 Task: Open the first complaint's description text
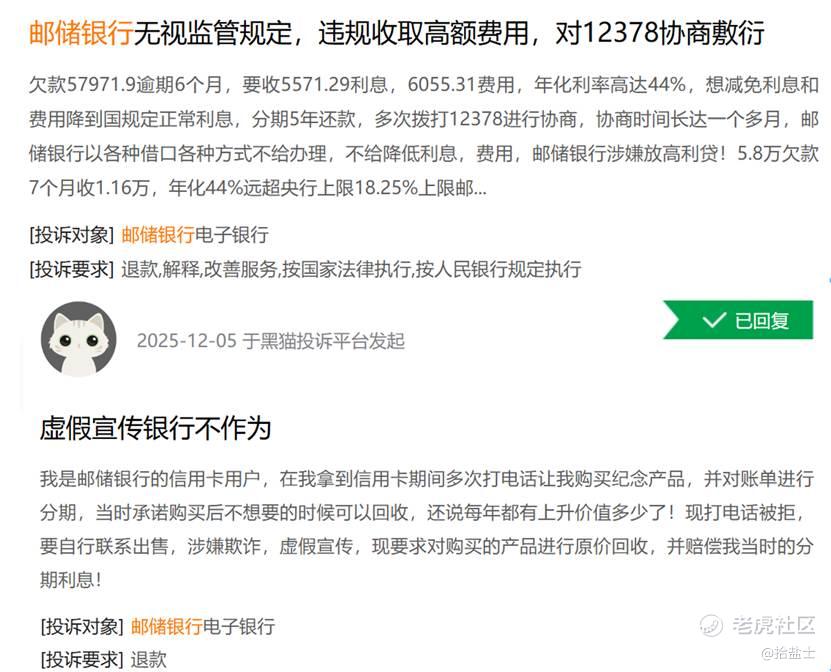click(x=424, y=136)
